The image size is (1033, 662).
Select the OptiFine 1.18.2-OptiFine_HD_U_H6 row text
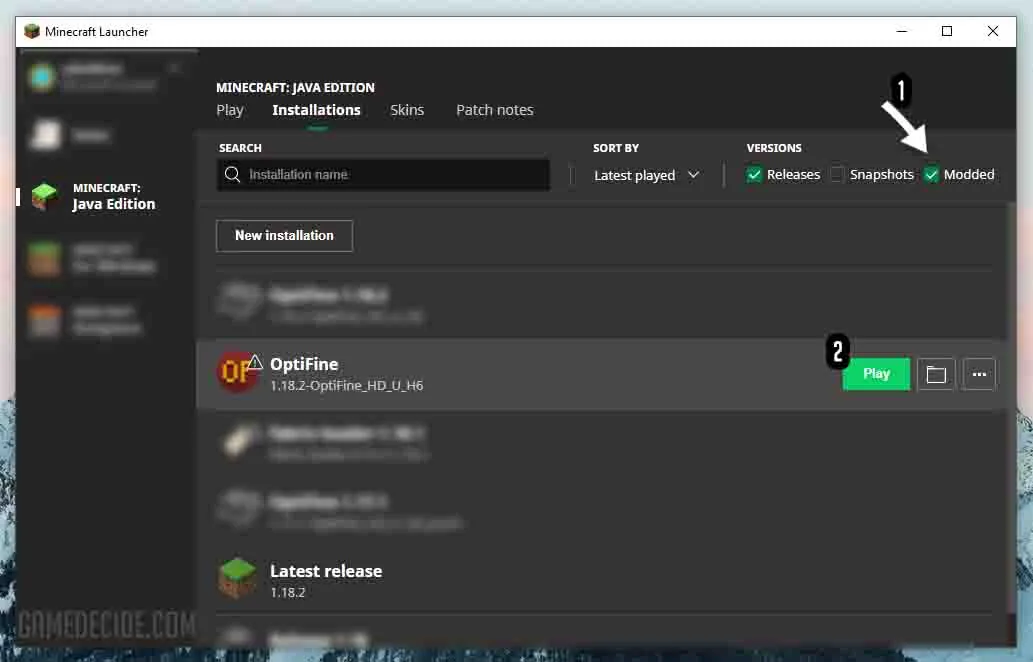tap(347, 374)
